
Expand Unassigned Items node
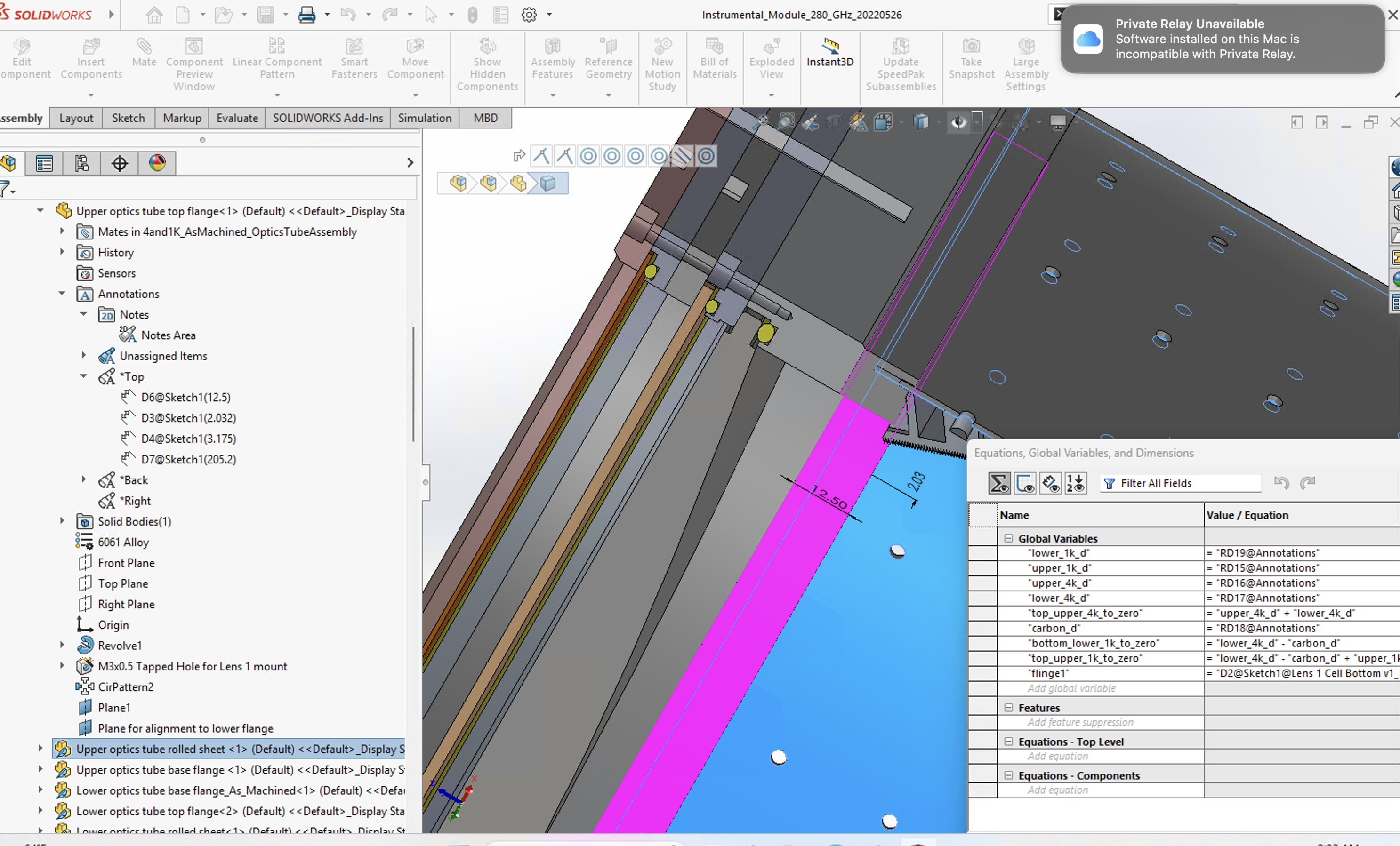[x=83, y=355]
